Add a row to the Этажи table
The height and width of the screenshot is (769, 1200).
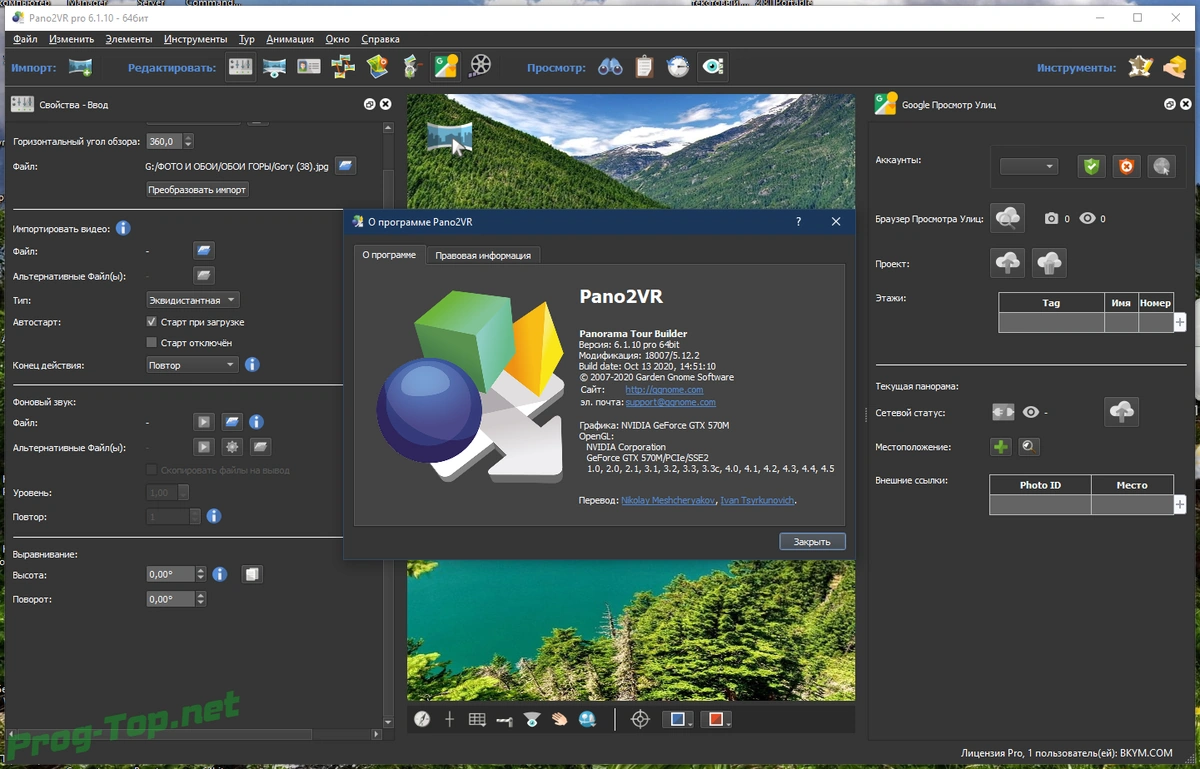point(1180,322)
